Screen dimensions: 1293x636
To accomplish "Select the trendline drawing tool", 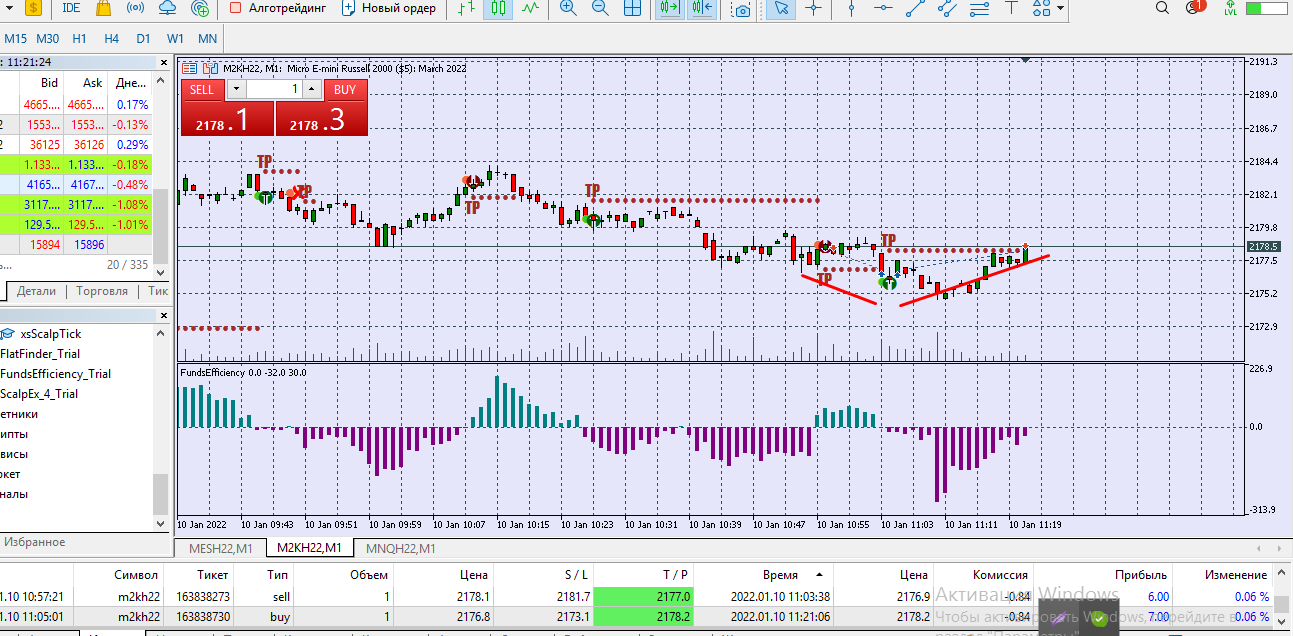I will pos(915,8).
